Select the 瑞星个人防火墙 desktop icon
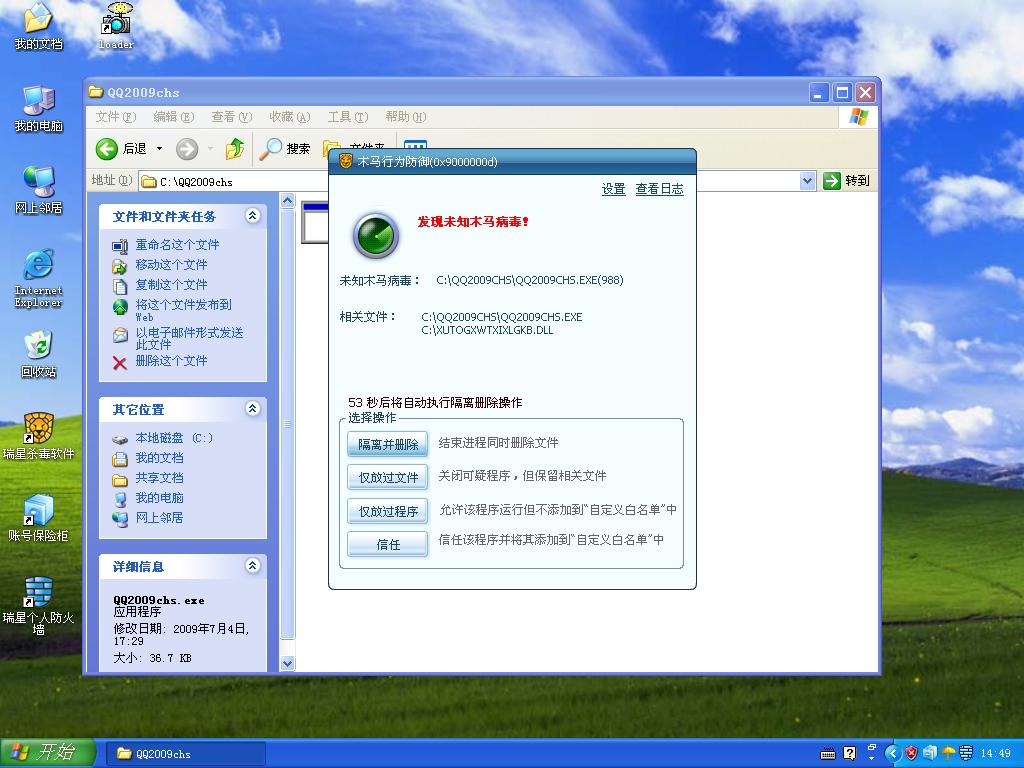Screen dimensions: 1024x768 (x=38, y=606)
